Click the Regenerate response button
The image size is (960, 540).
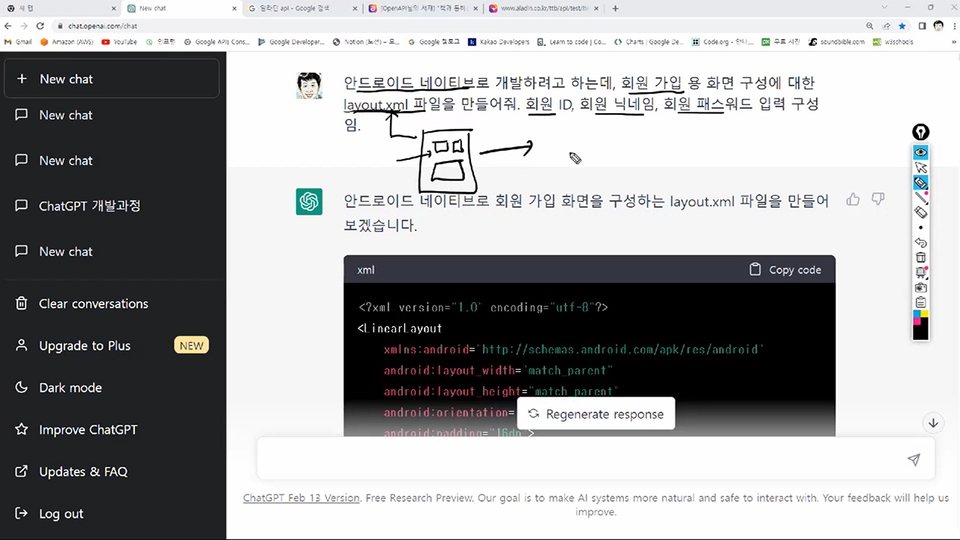point(596,414)
